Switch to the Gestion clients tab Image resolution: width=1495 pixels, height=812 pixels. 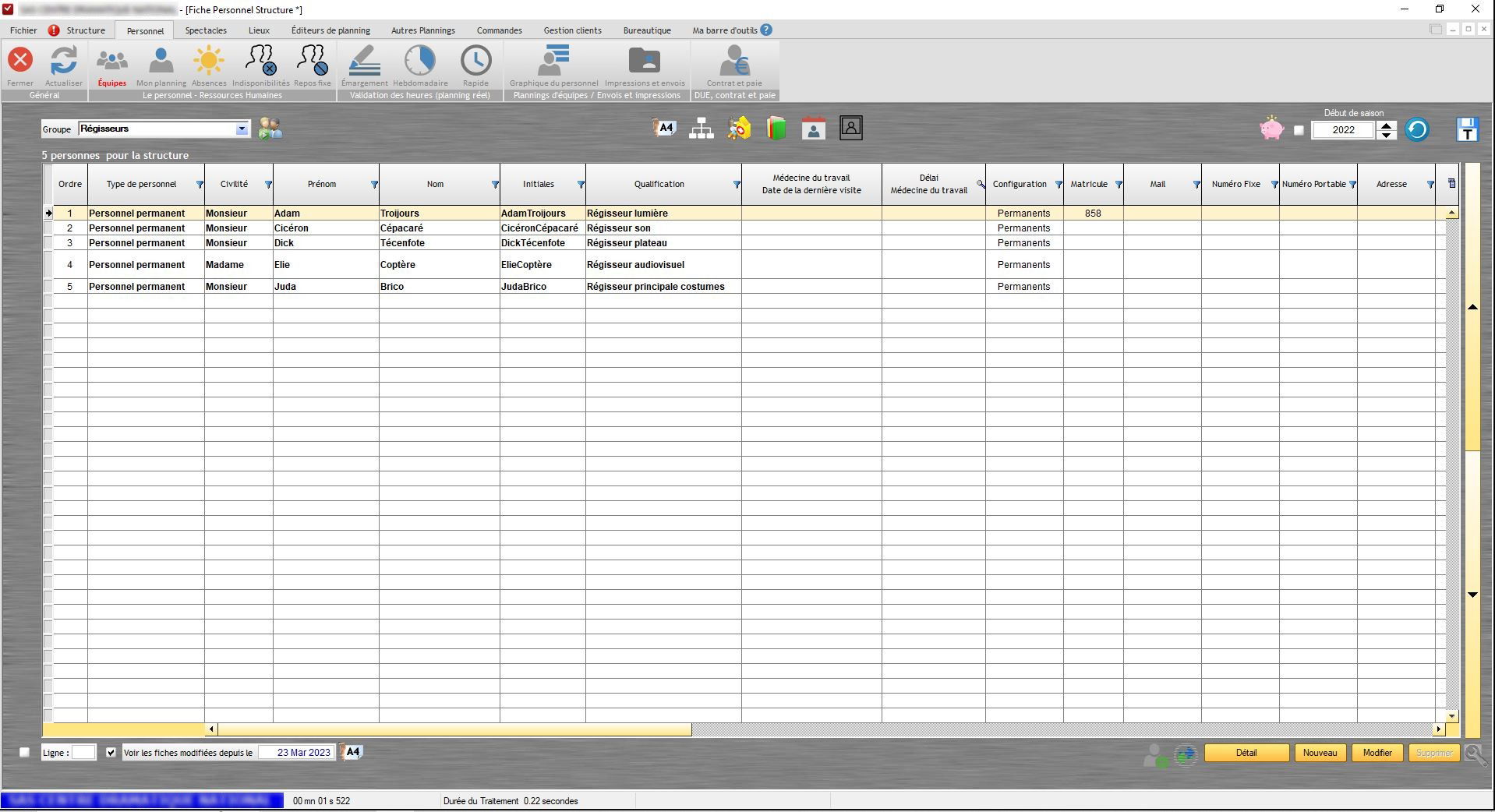click(572, 30)
